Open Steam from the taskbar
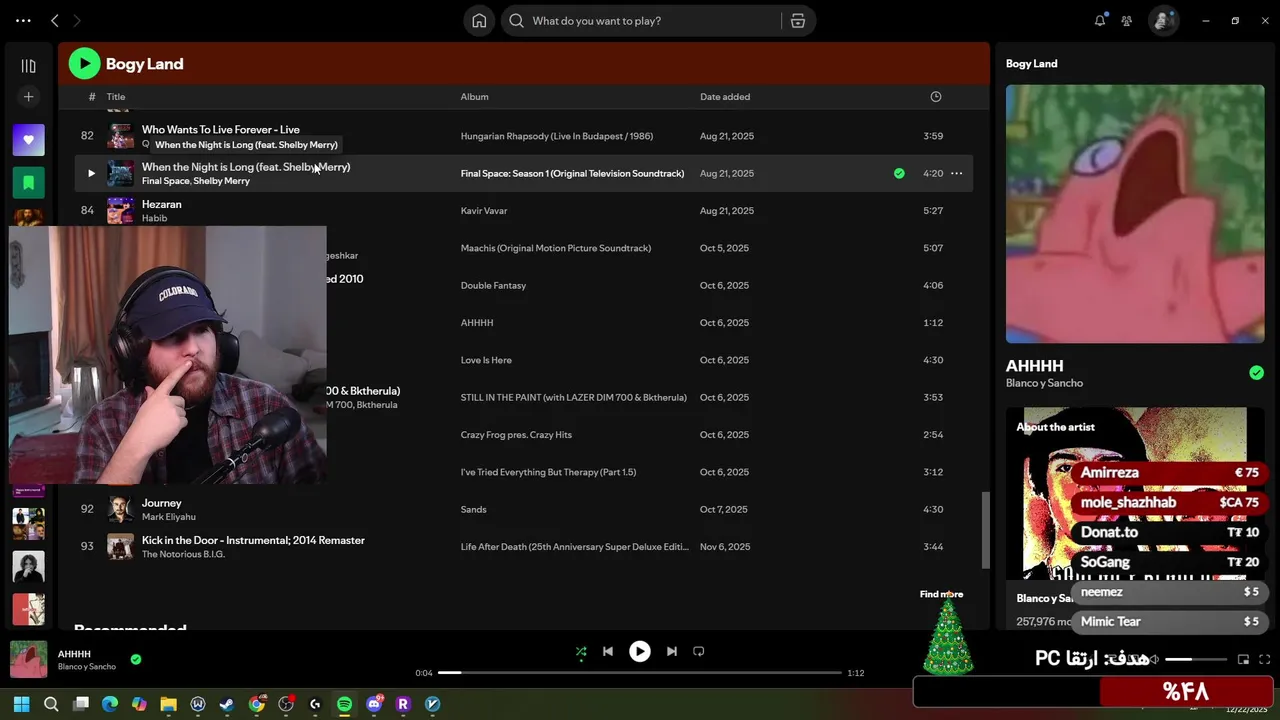Viewport: 1280px width, 720px height. pyautogui.click(x=227, y=704)
